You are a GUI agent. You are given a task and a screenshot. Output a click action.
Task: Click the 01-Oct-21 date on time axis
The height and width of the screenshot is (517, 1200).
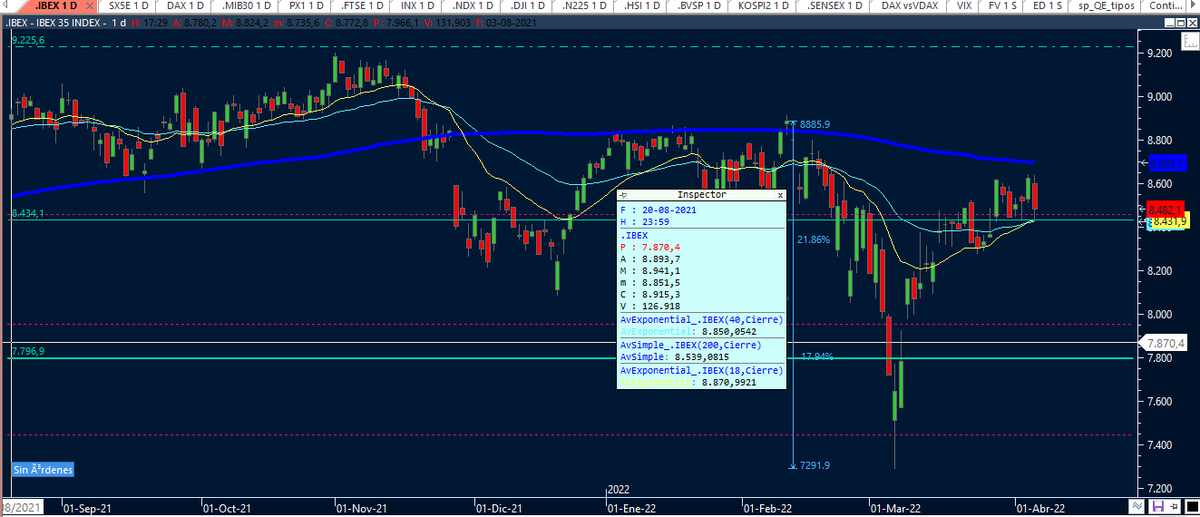(226, 507)
